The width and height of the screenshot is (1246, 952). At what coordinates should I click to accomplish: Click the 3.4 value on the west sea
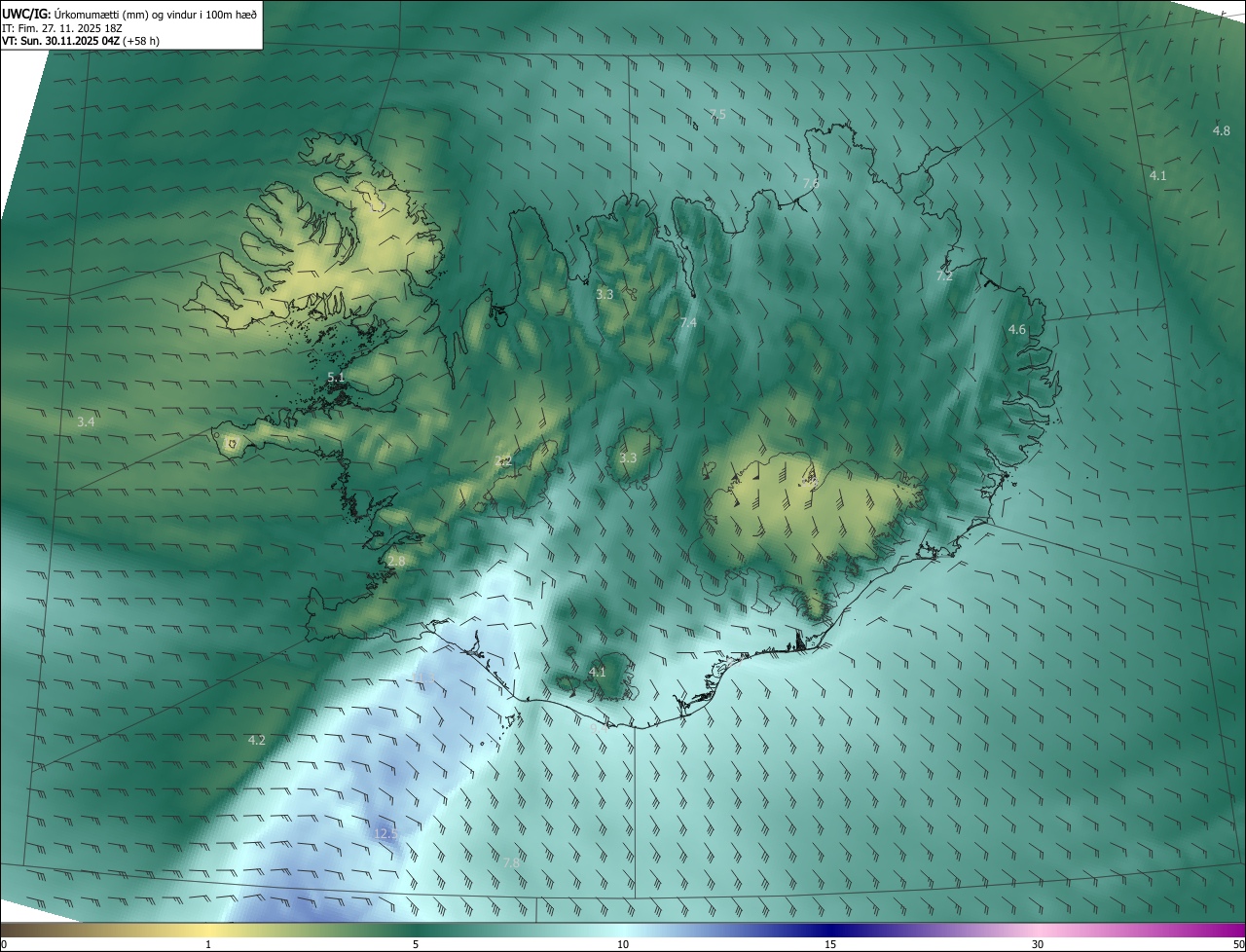86,422
